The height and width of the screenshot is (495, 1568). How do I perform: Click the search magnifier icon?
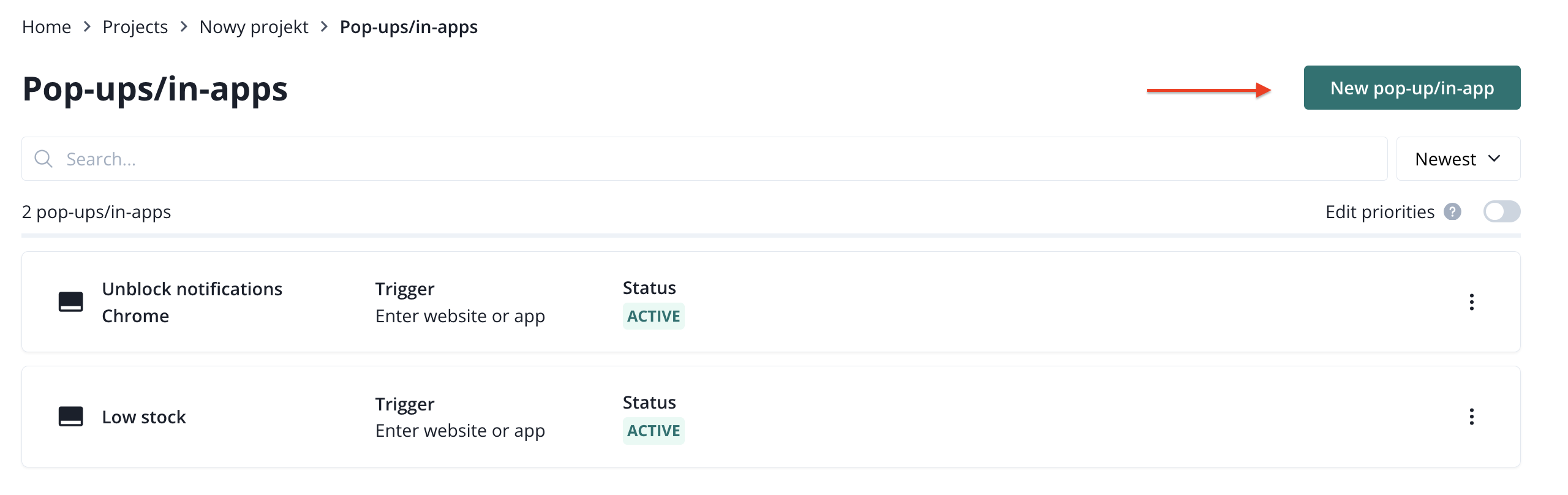click(x=43, y=159)
